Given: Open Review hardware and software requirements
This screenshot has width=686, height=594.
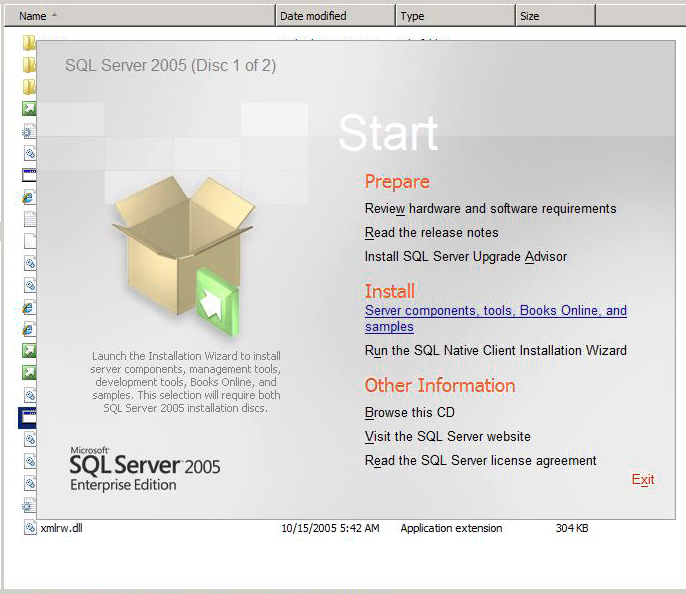Looking at the screenshot, I should (490, 209).
